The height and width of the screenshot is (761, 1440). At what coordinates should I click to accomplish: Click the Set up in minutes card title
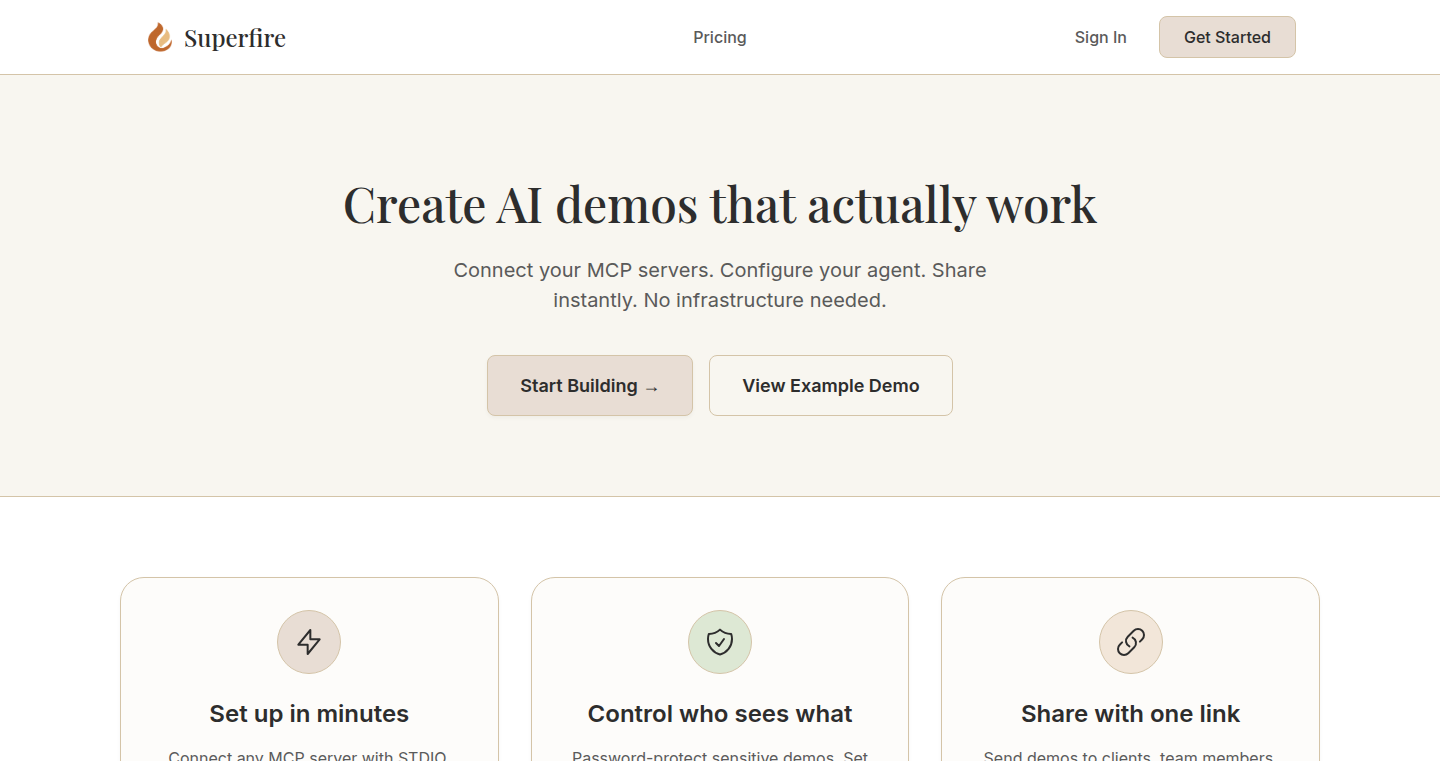[309, 714]
